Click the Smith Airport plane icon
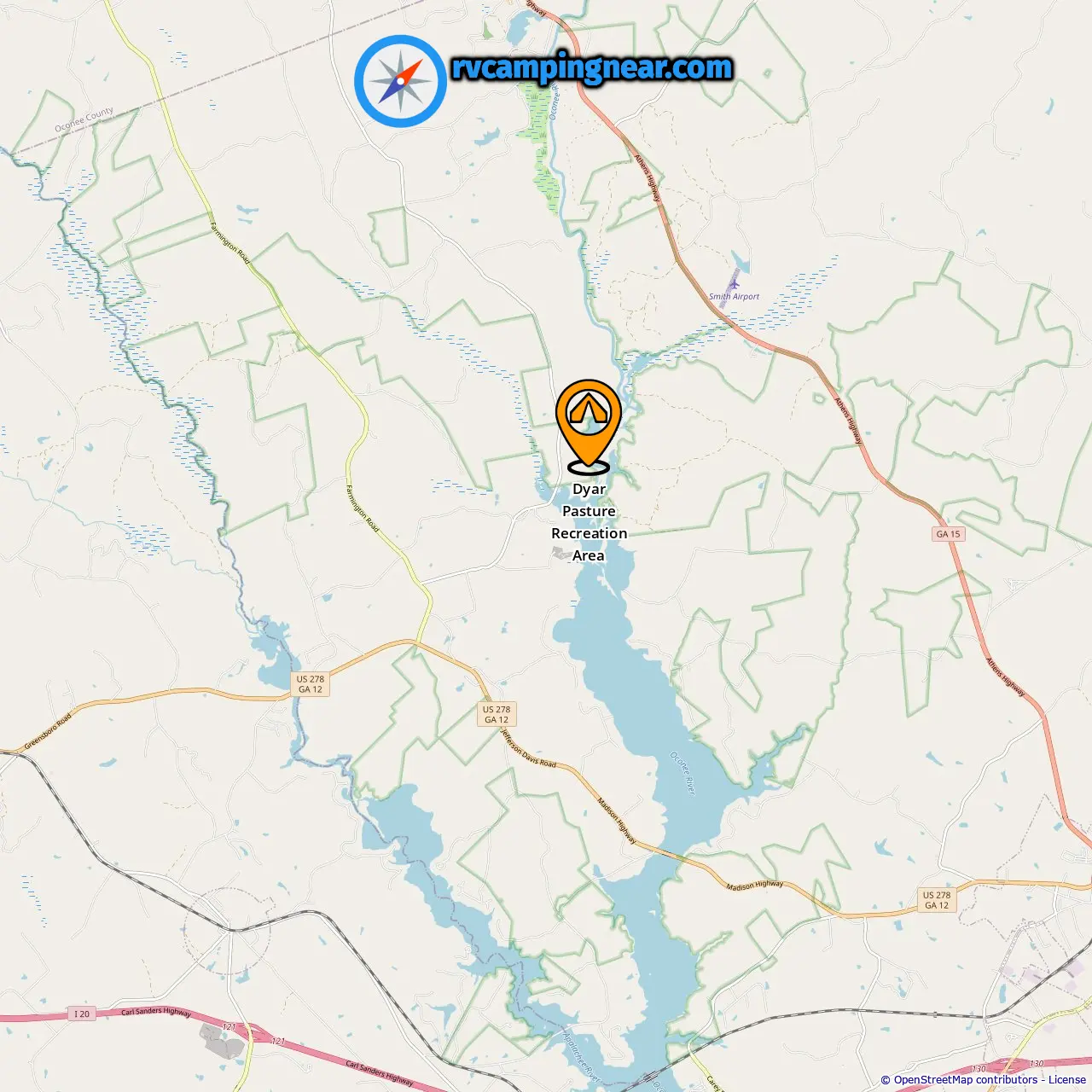This screenshot has height=1092, width=1092. click(734, 284)
